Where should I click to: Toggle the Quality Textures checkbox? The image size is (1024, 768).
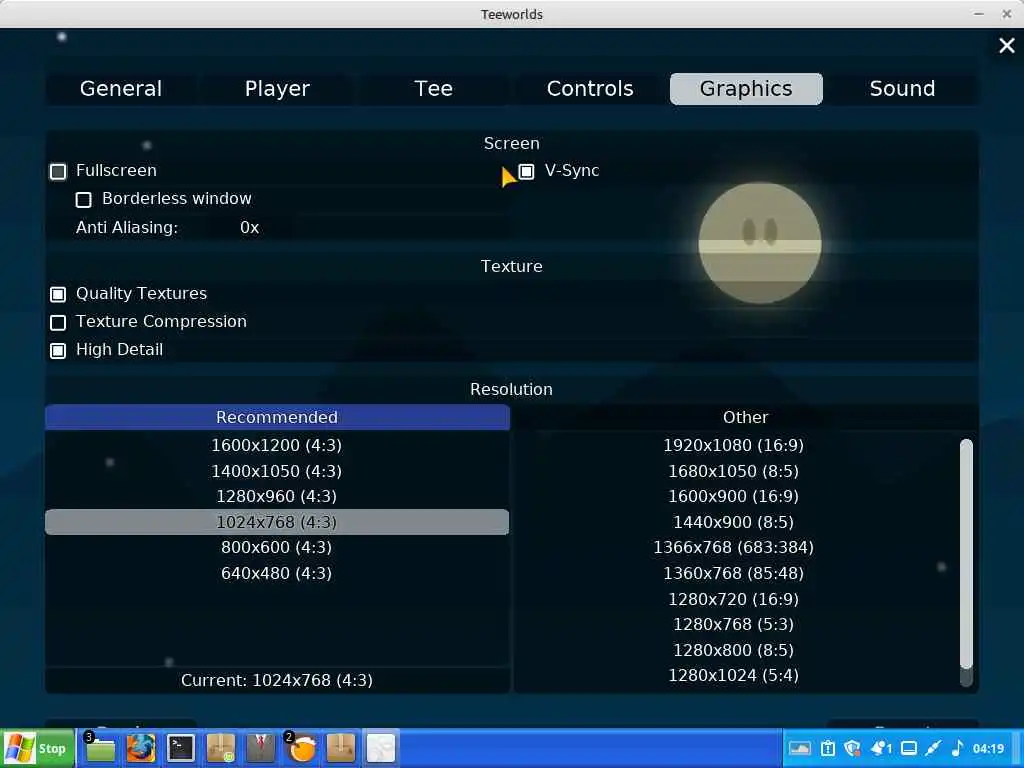pos(58,295)
